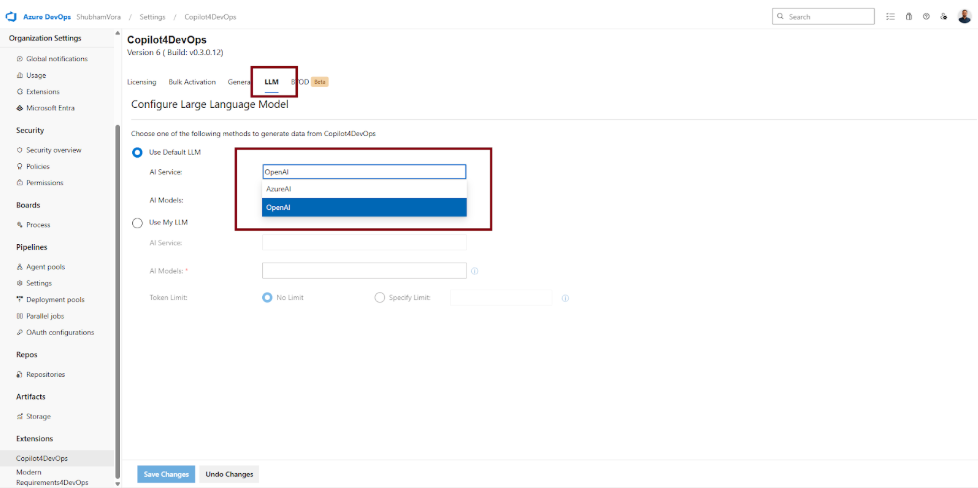The height and width of the screenshot is (488, 978).
Task: Open the Bulk Activation tab
Action: pyautogui.click(x=192, y=82)
